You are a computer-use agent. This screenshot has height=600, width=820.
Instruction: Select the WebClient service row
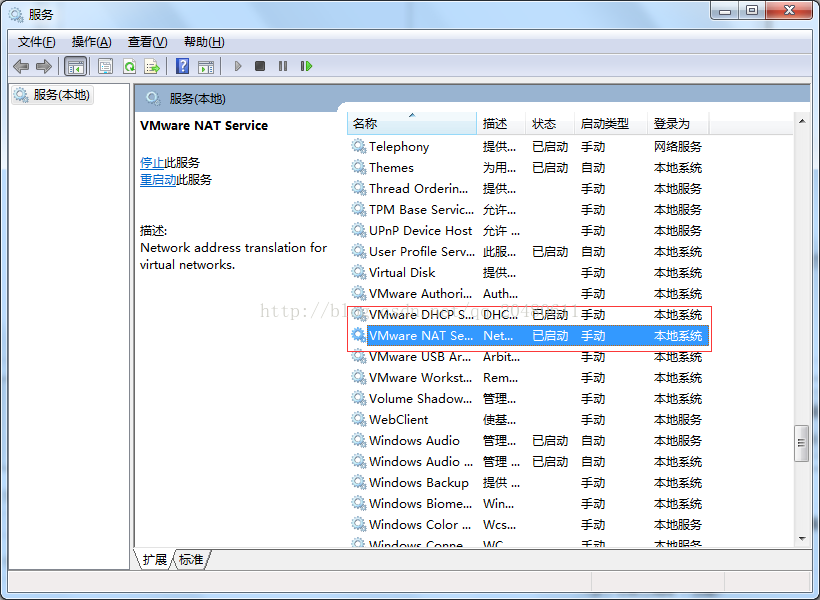528,419
